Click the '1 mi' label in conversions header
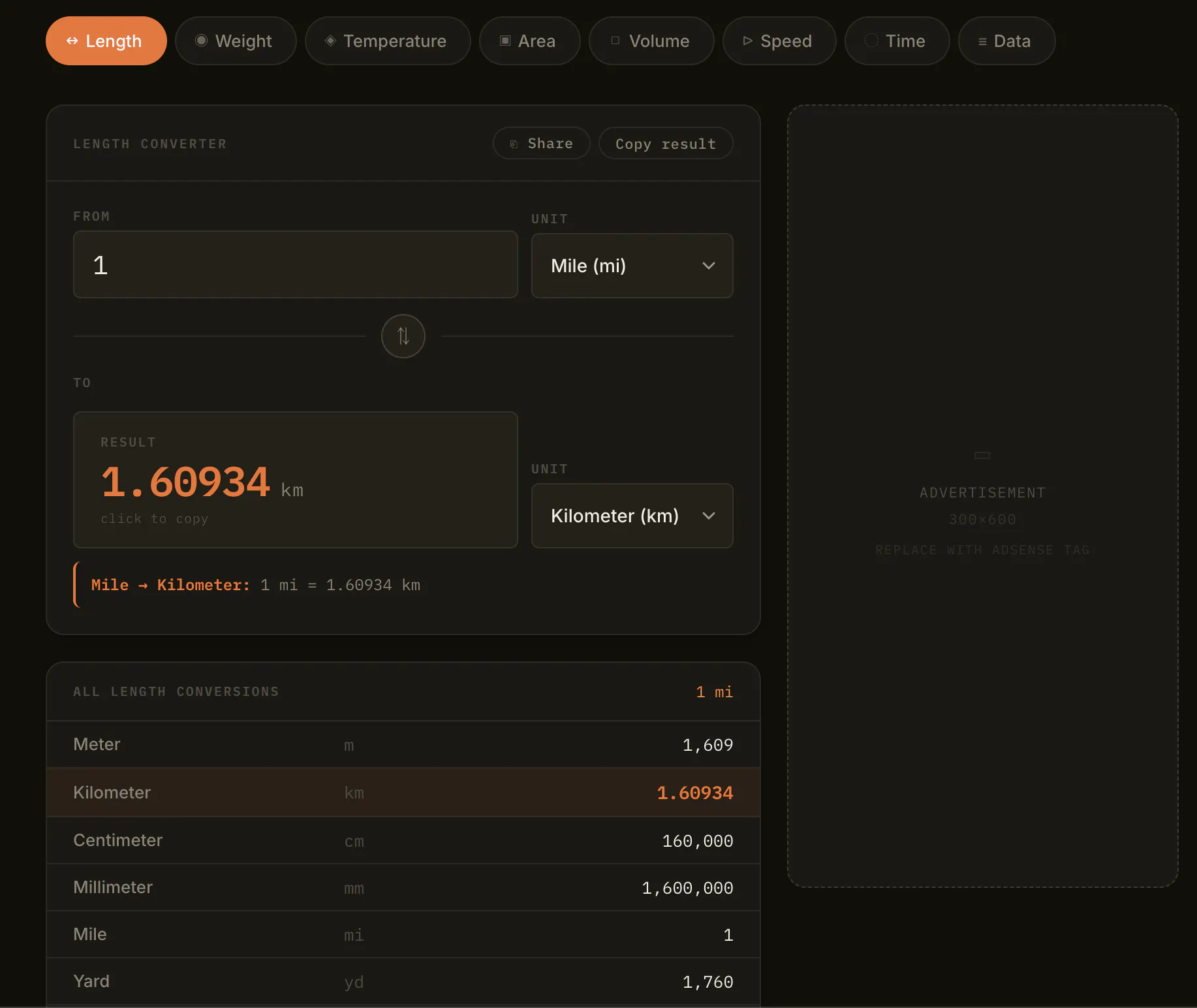 pos(714,692)
